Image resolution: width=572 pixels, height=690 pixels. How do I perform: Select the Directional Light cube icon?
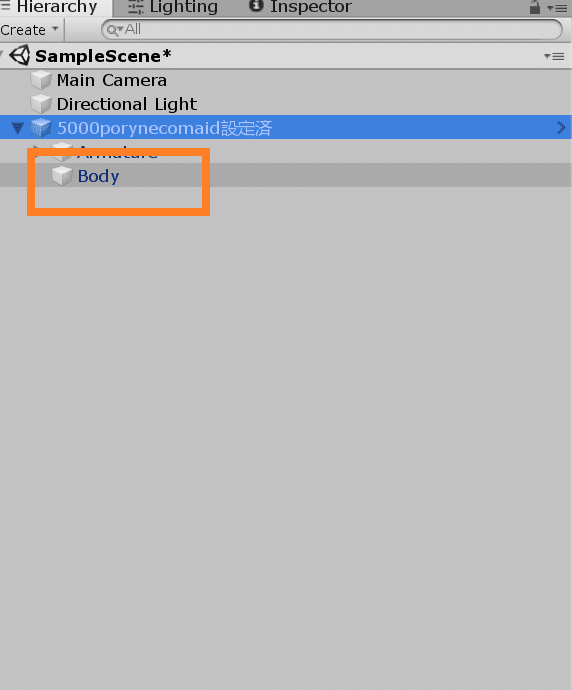(x=41, y=104)
